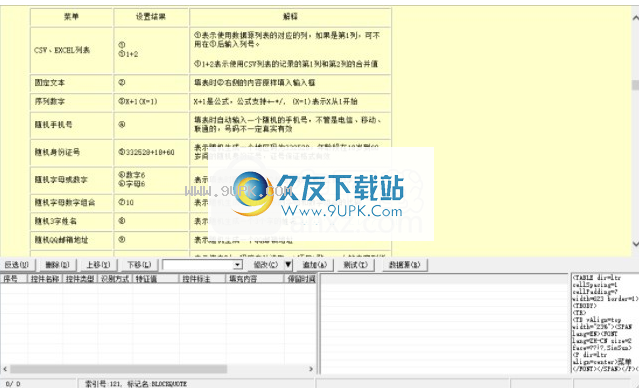Click the help page scroll-down arrow
The width and height of the screenshot is (643, 388).
tap(636, 244)
